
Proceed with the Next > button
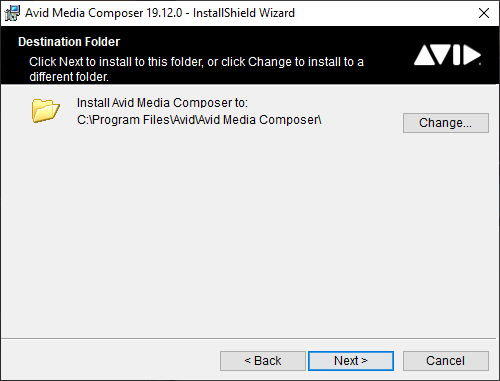pos(351,361)
